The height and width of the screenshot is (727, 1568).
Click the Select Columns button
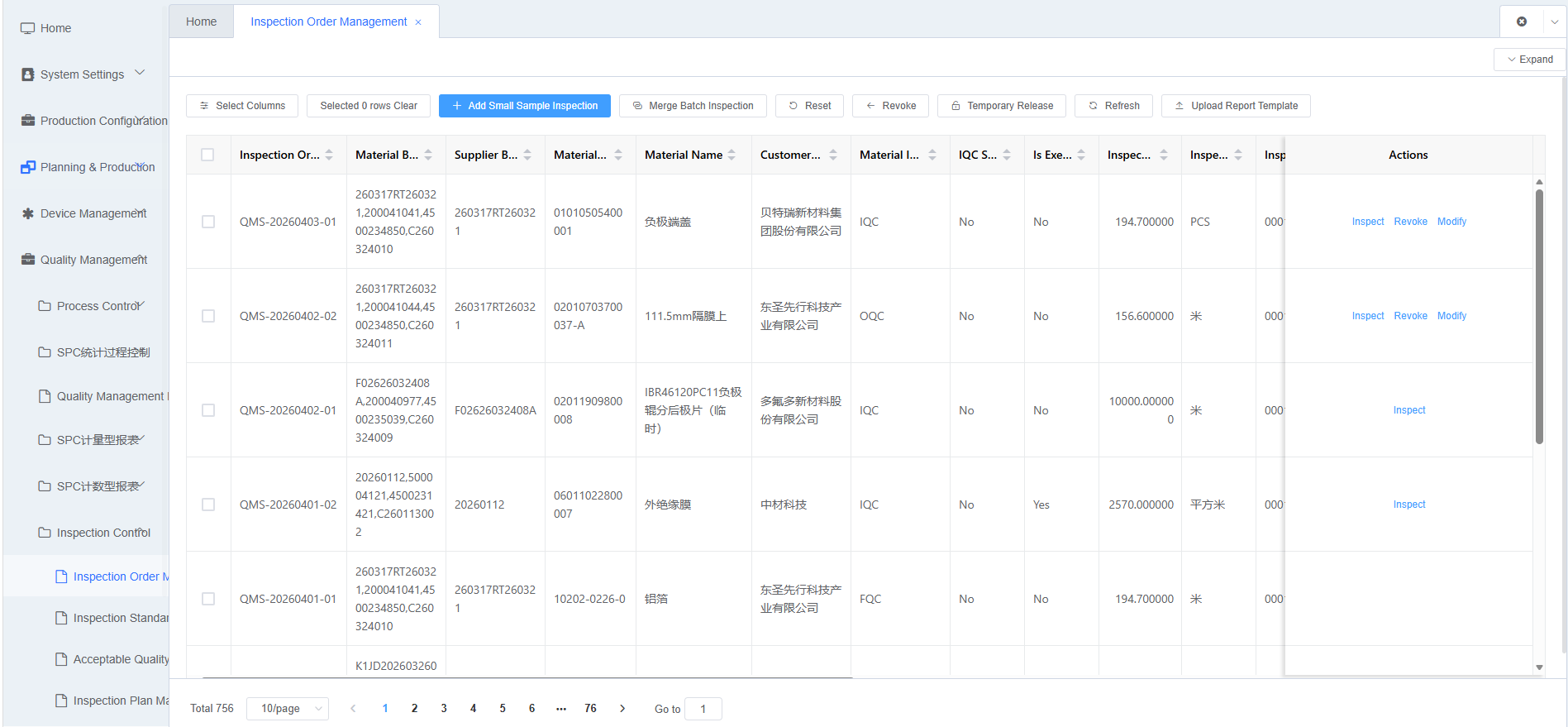[242, 106]
